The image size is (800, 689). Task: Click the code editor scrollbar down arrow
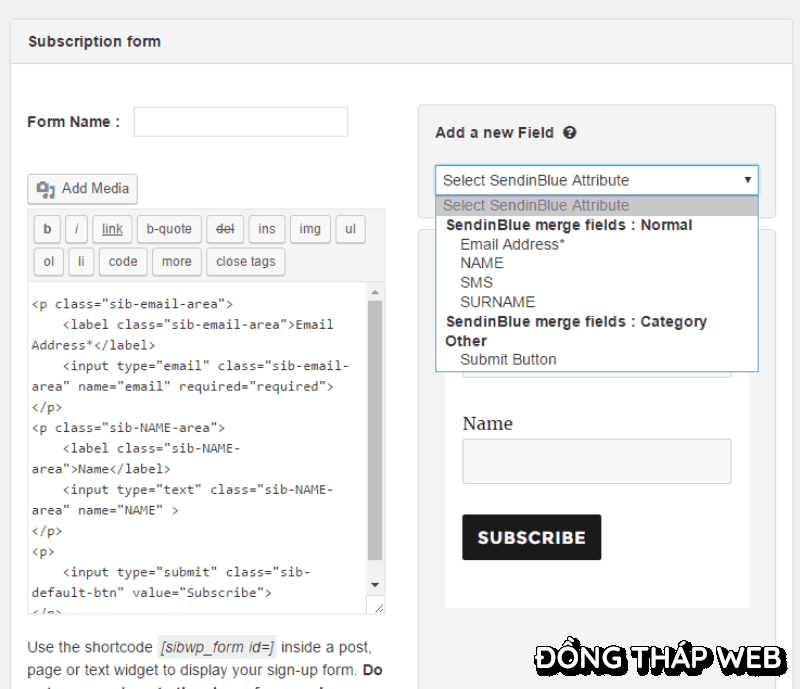(x=375, y=585)
